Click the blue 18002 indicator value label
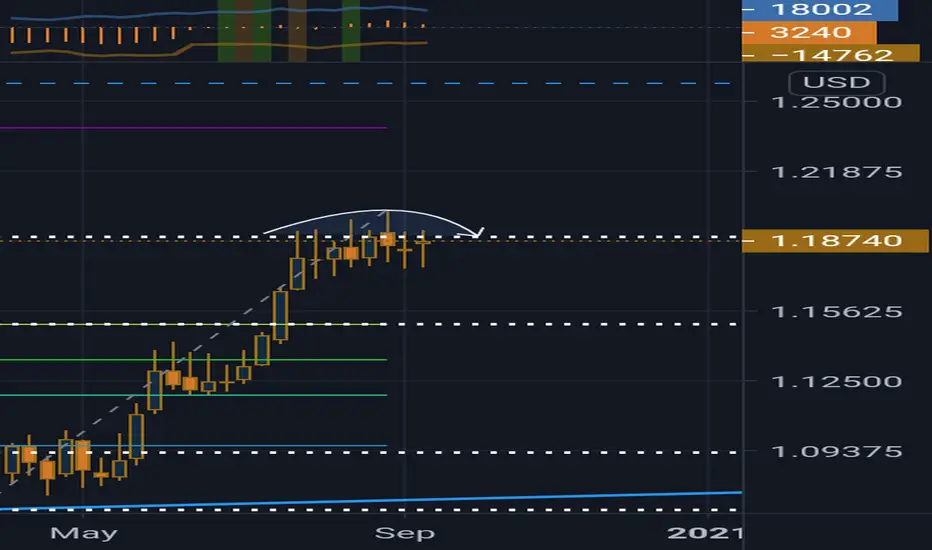This screenshot has width=932, height=550. tap(820, 10)
